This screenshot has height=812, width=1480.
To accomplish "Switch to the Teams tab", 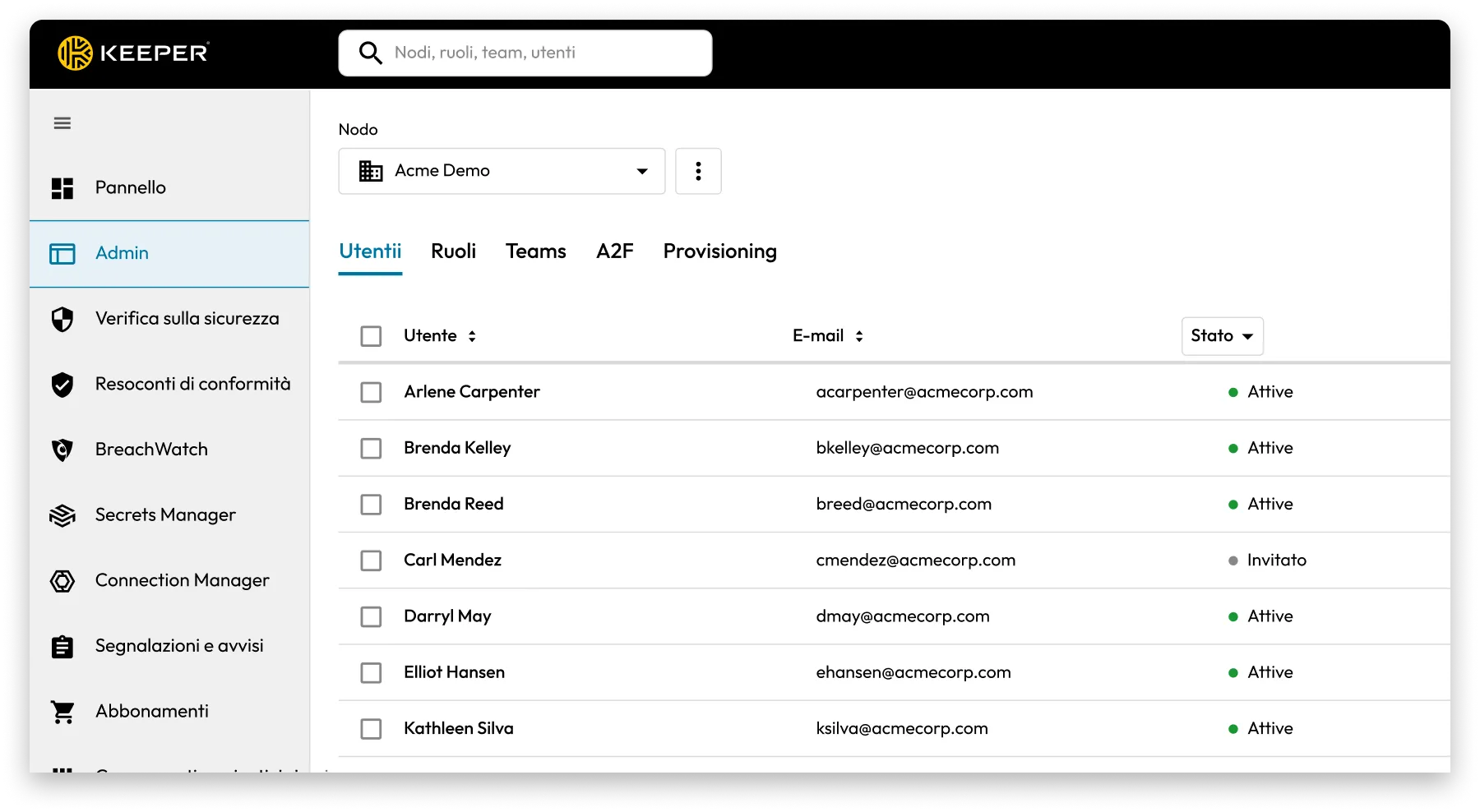I will click(x=535, y=251).
